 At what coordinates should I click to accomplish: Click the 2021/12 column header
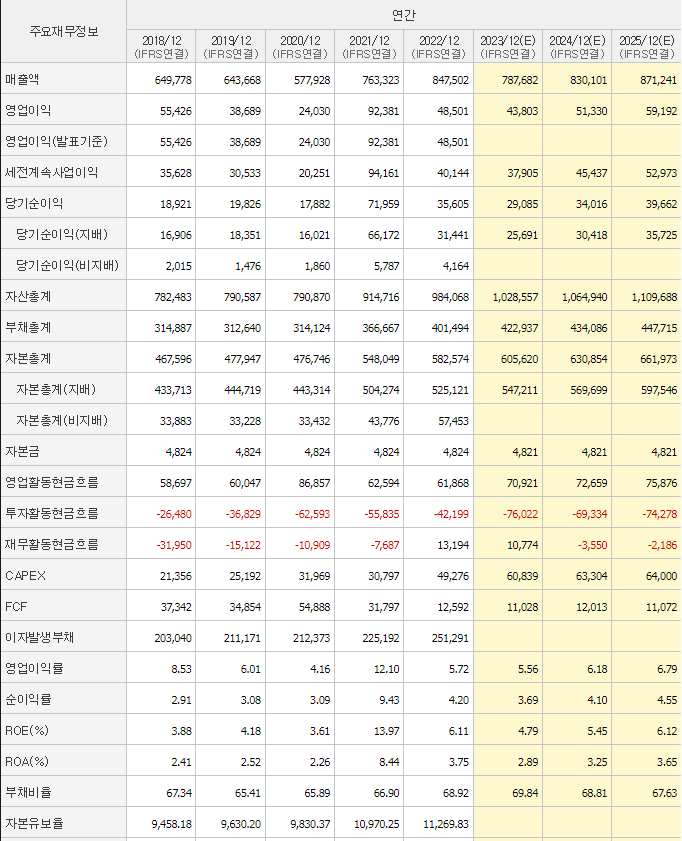[369, 47]
